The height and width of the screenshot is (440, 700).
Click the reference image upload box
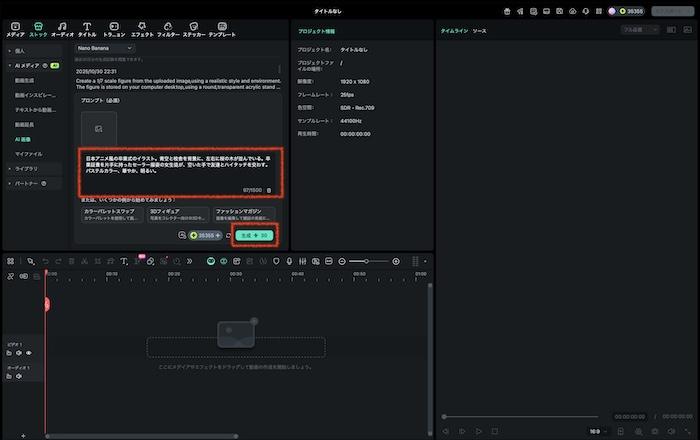pyautogui.click(x=98, y=128)
